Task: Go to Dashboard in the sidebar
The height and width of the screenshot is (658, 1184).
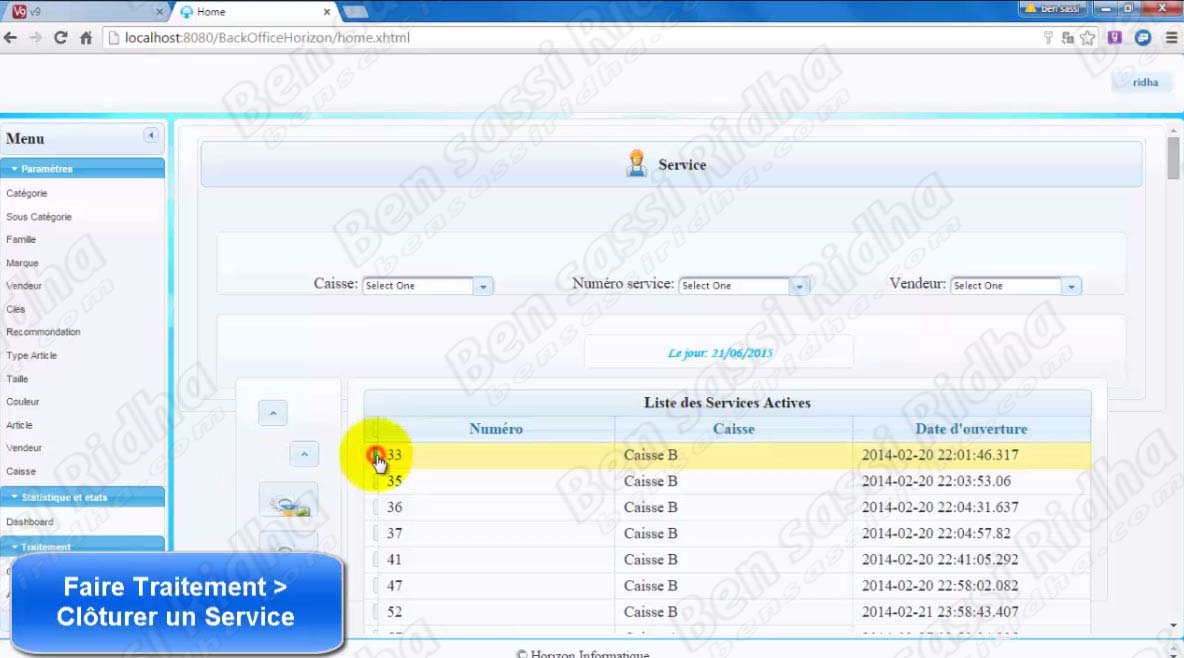Action: (30, 522)
